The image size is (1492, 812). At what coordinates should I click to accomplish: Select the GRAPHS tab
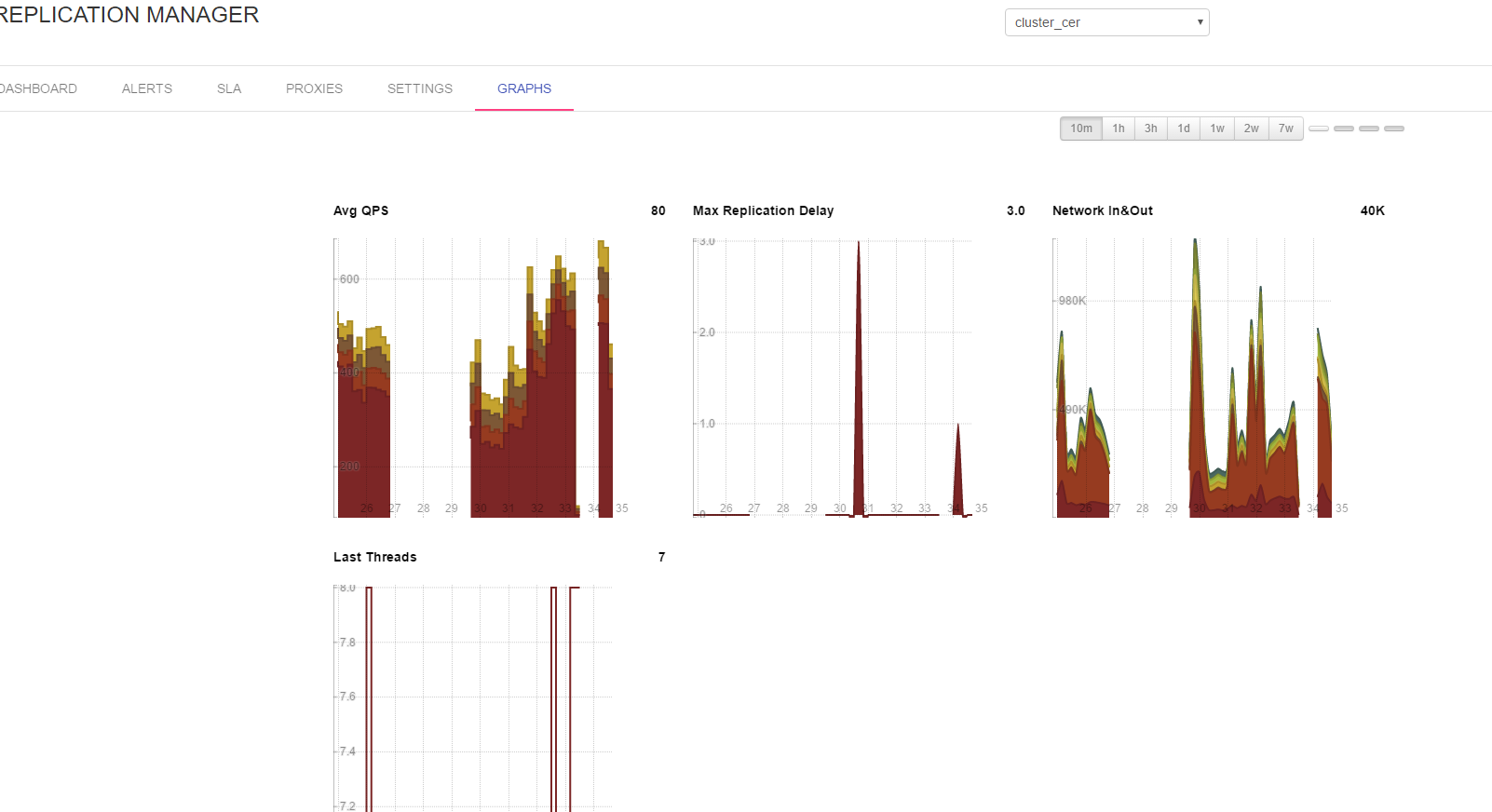[524, 88]
